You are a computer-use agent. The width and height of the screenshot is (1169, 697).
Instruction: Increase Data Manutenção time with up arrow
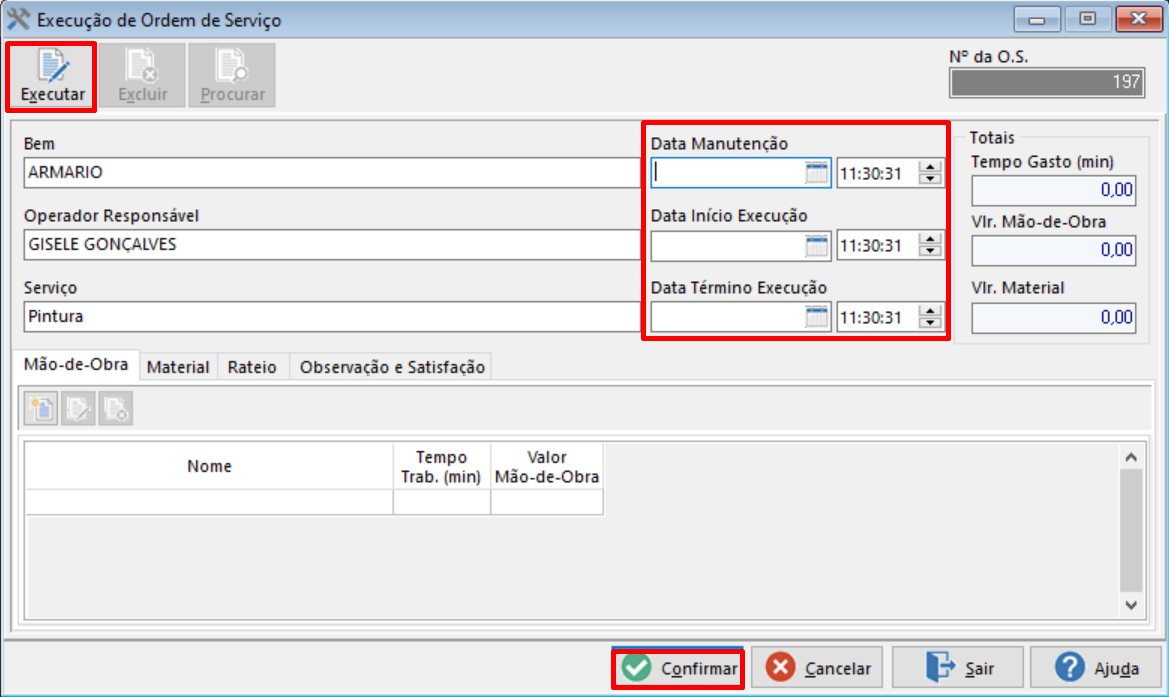(930, 167)
